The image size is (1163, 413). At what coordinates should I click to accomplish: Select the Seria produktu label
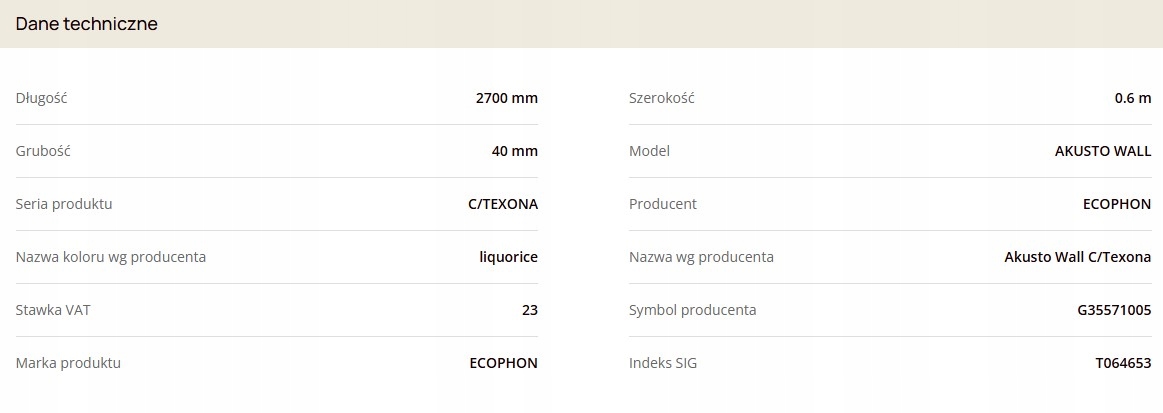pos(64,204)
